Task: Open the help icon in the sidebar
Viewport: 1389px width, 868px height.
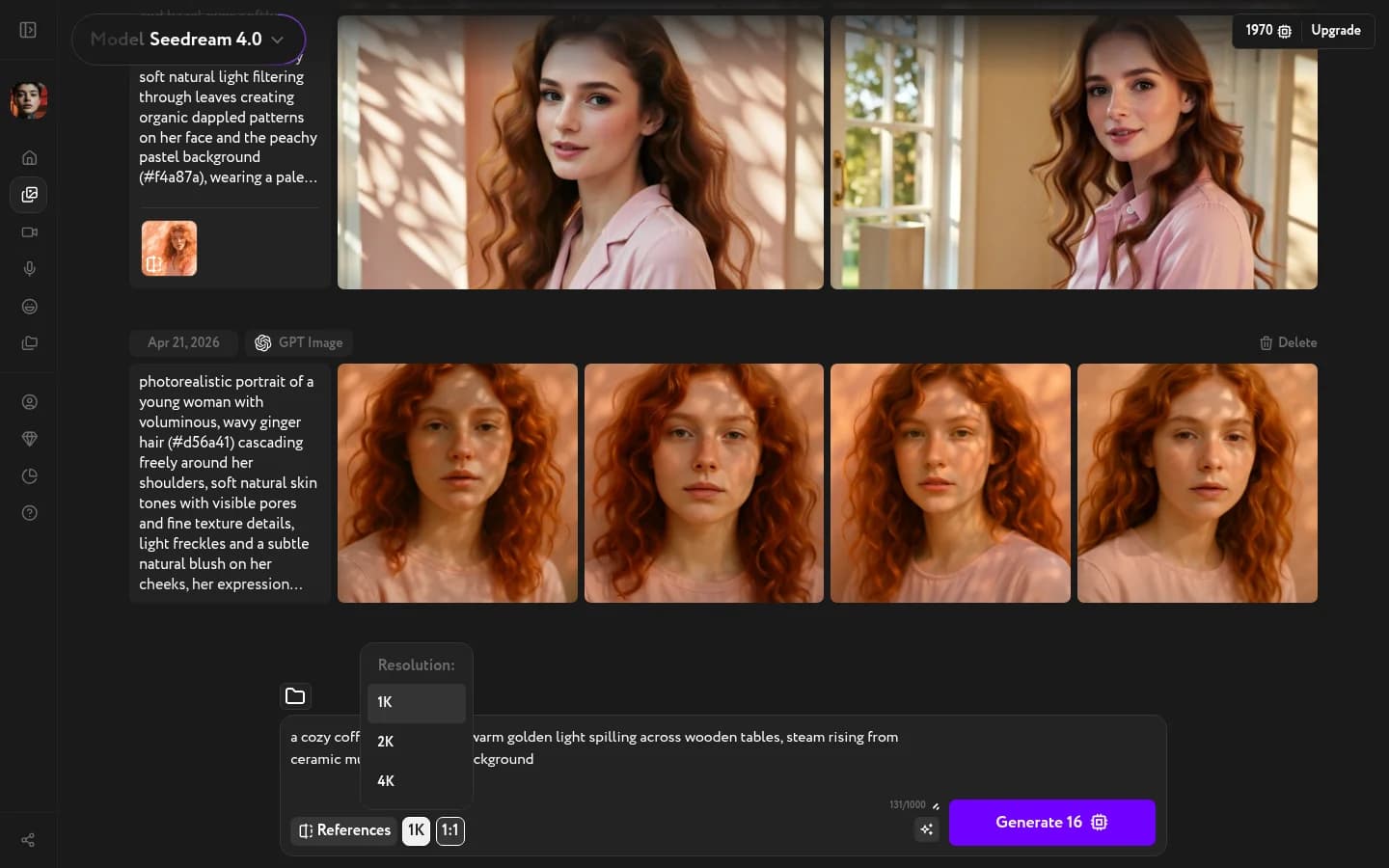Action: pyautogui.click(x=29, y=513)
